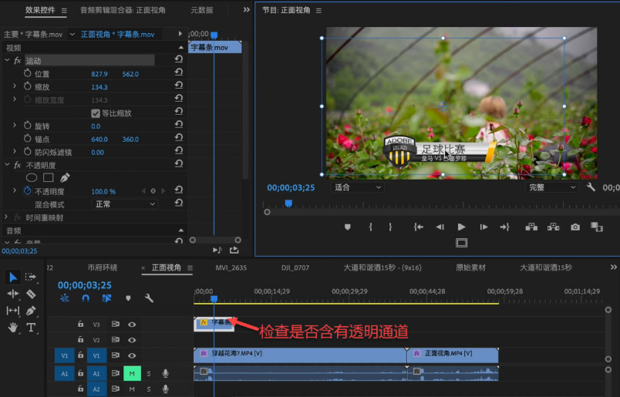
Task: Select the Type tool
Action: tap(31, 327)
